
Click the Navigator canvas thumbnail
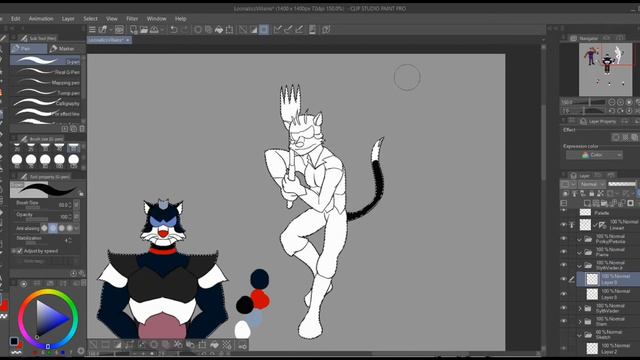(x=606, y=70)
